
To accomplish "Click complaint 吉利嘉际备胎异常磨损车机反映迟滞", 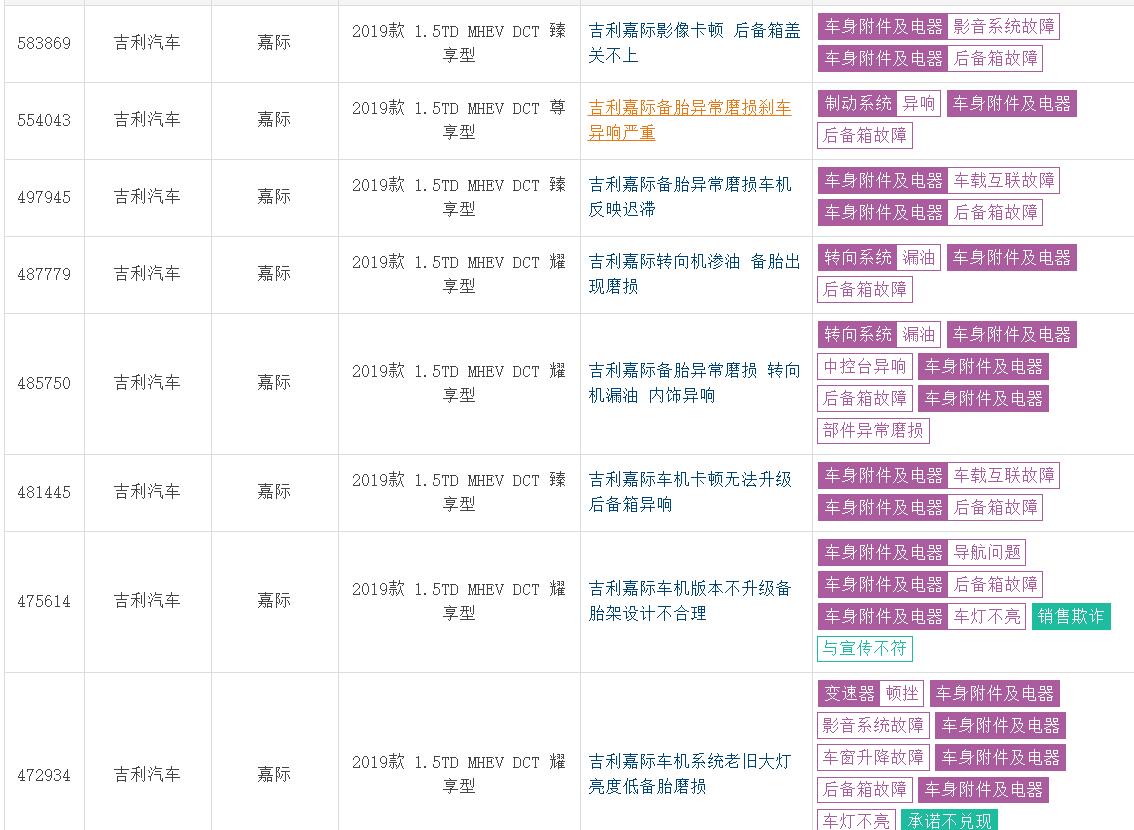I will (689, 197).
